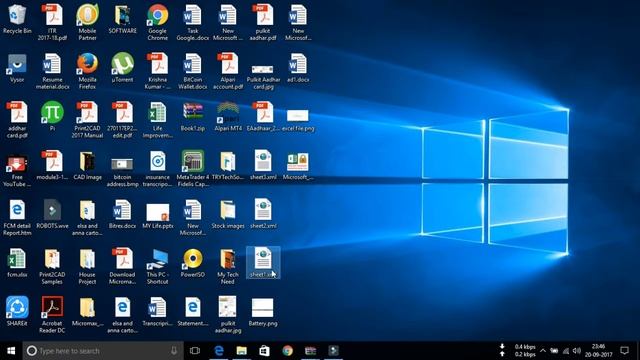640x360 pixels.
Task: Open the Recycle Bin desktop icon
Action: click(x=17, y=20)
